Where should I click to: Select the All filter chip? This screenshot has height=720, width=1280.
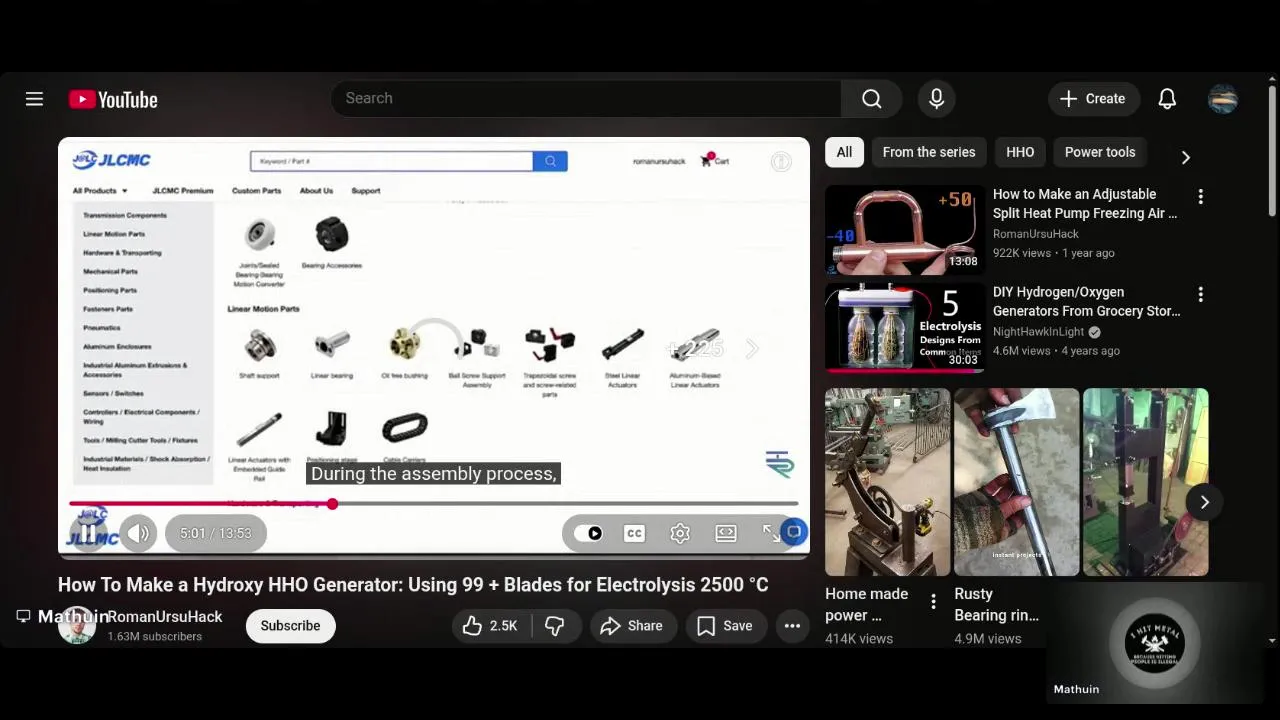[x=844, y=152]
